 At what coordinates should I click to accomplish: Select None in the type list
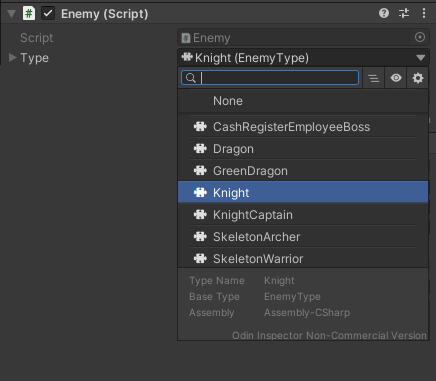(303, 101)
